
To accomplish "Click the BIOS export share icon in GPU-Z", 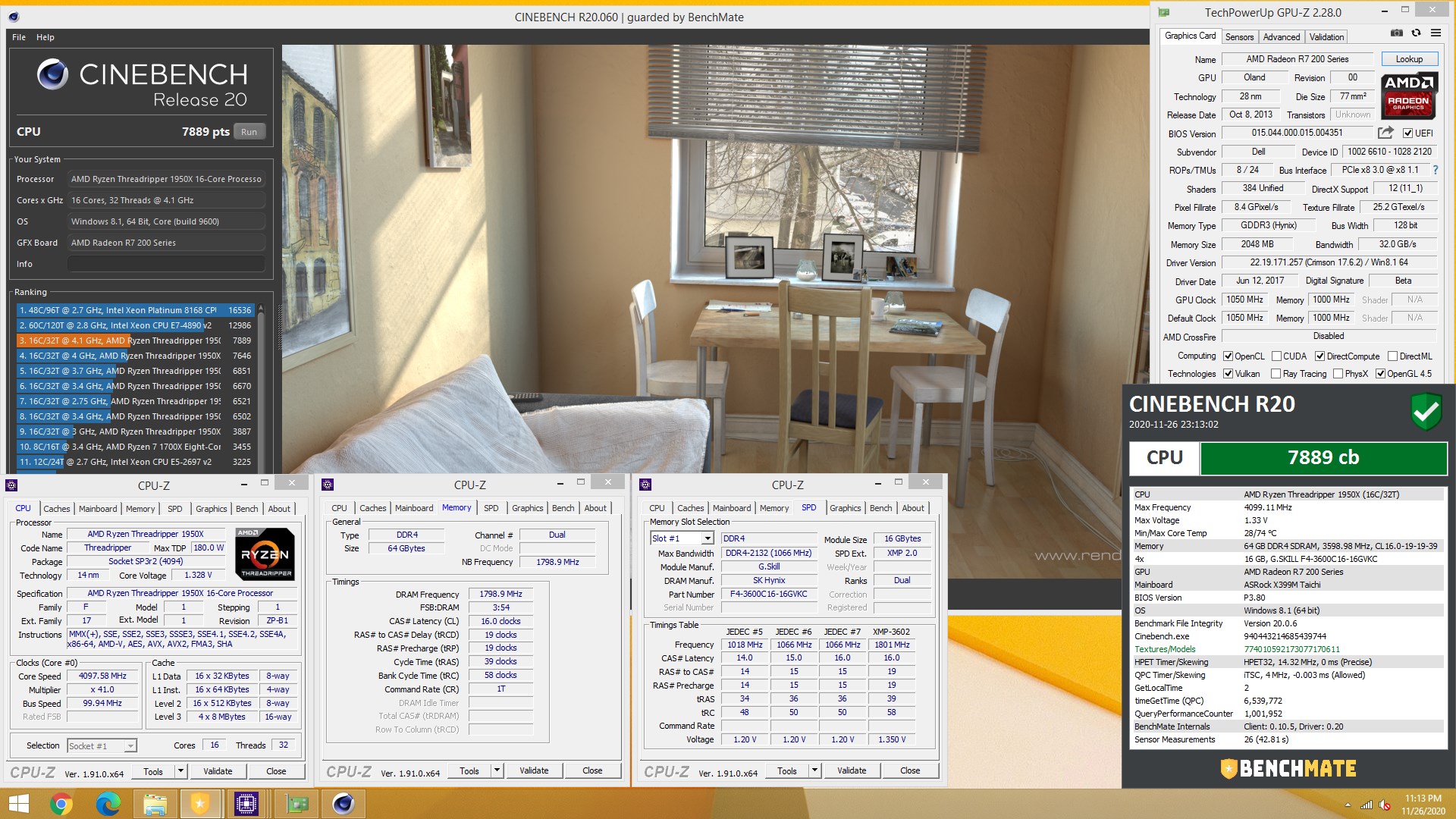I will [x=1385, y=133].
